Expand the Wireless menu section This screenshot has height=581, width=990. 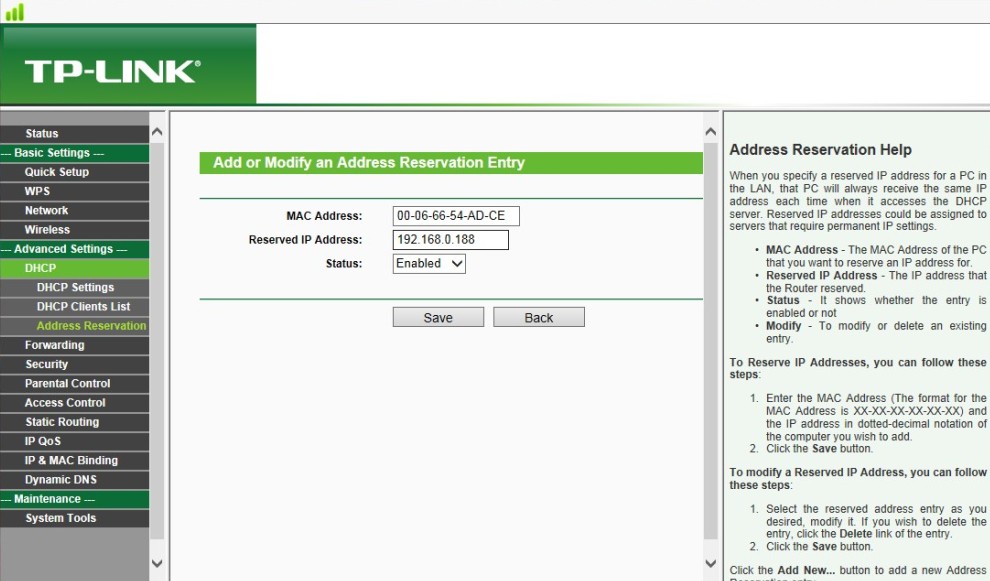(x=47, y=230)
